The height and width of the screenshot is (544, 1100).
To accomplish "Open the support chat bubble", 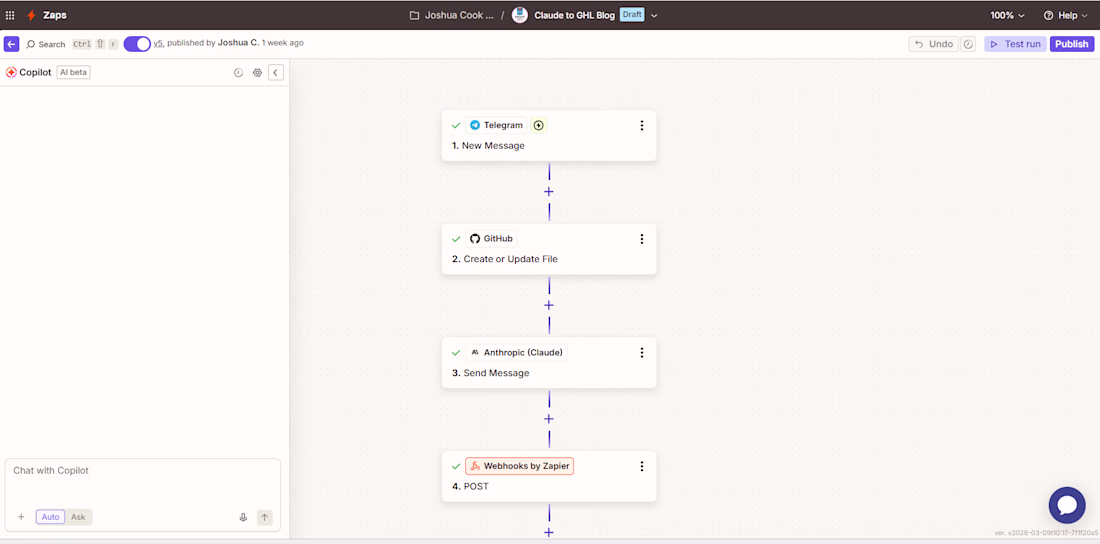I will coord(1066,505).
